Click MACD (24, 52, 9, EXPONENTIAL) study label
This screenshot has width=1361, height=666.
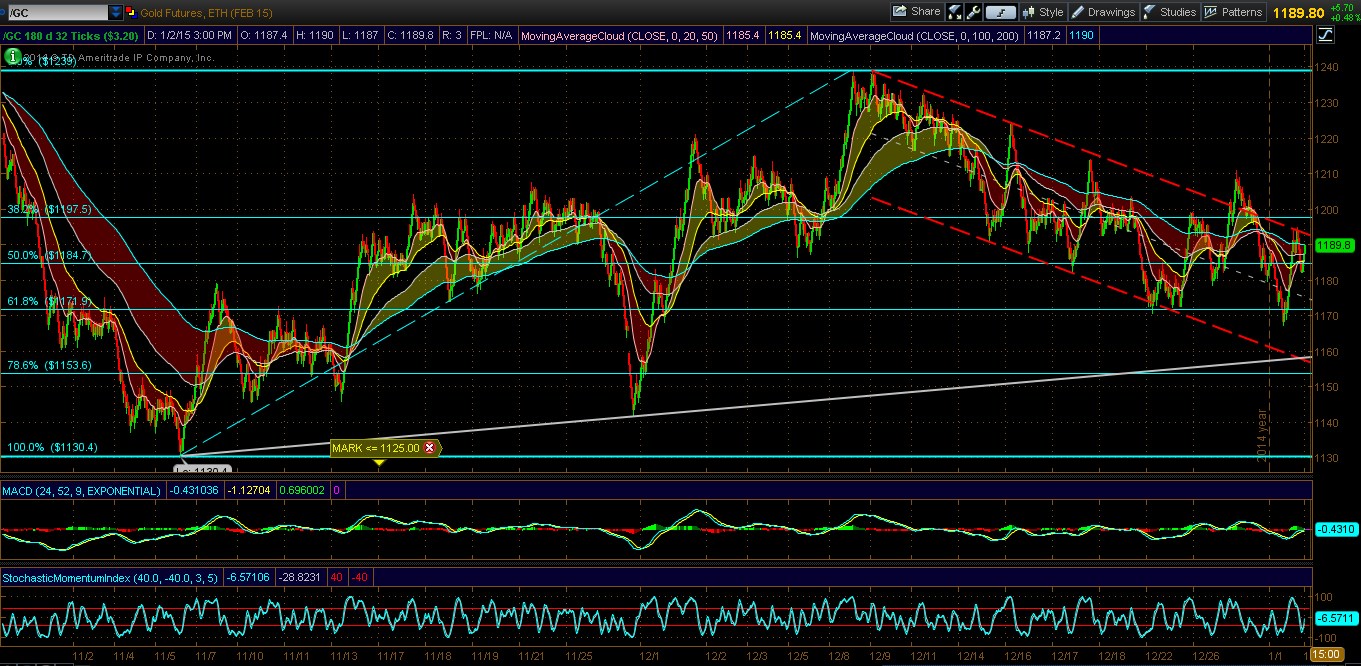coord(81,491)
